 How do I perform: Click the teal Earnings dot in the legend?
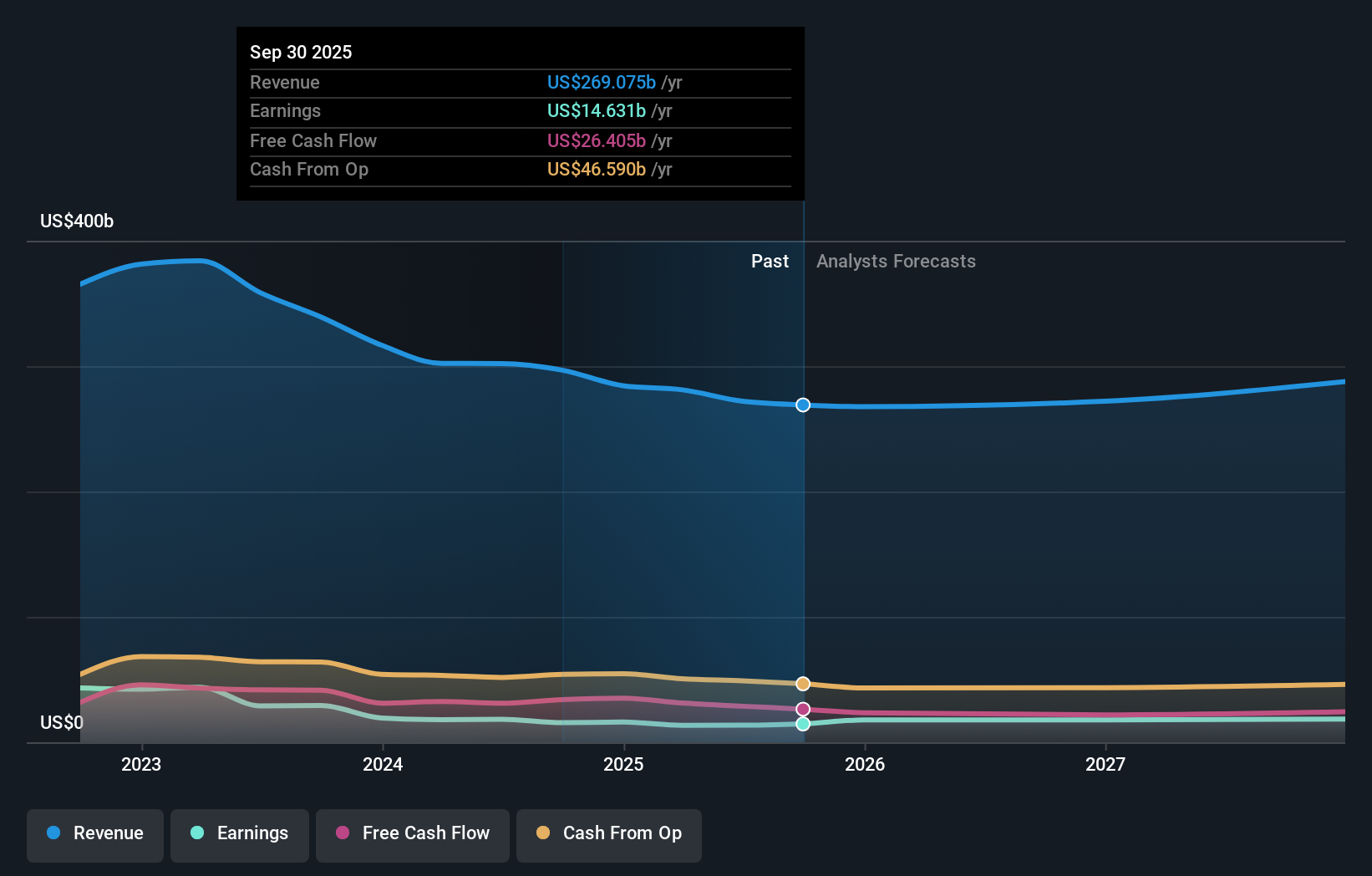tap(196, 833)
